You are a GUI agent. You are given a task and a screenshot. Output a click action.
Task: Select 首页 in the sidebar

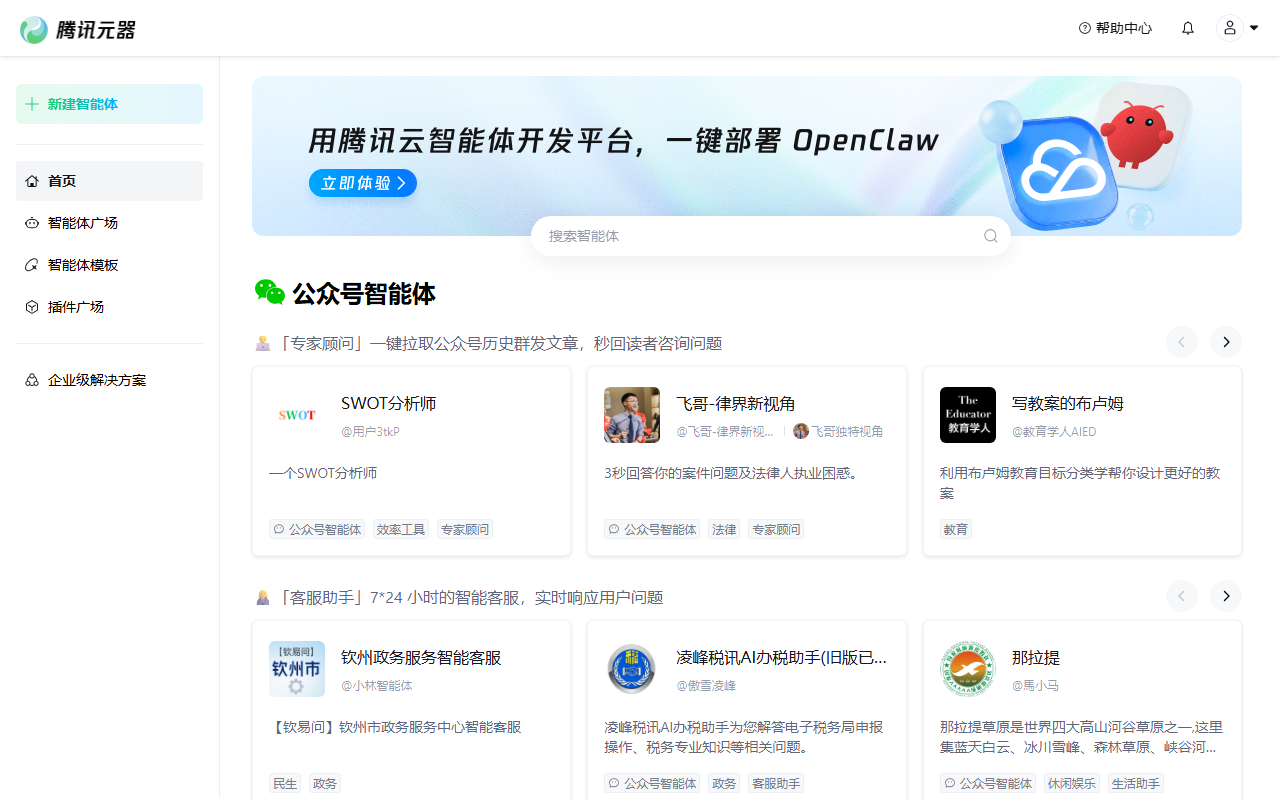pyautogui.click(x=109, y=181)
